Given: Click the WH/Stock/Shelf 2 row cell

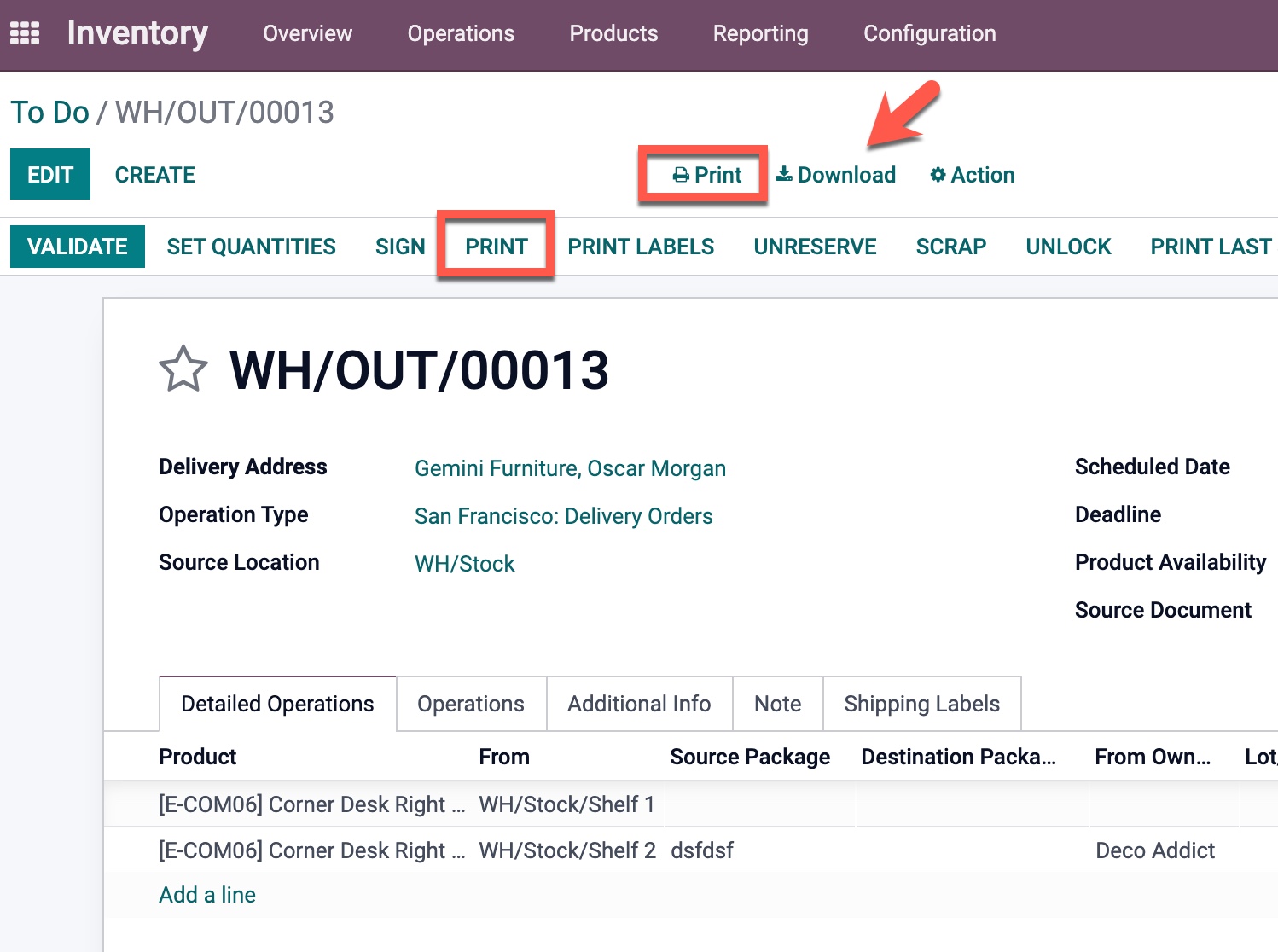Looking at the screenshot, I should [567, 850].
